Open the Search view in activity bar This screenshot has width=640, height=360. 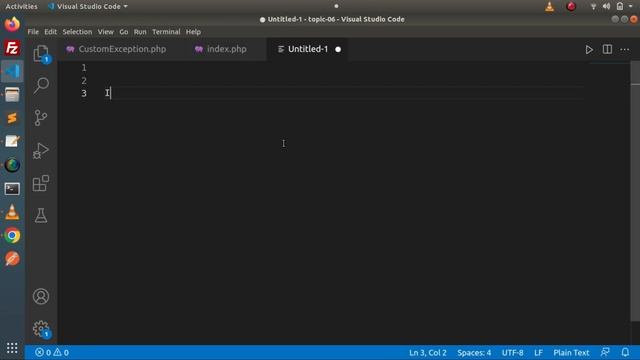41,85
